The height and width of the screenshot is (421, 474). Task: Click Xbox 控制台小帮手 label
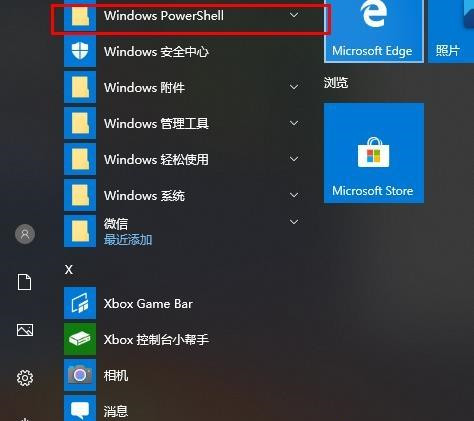click(156, 340)
